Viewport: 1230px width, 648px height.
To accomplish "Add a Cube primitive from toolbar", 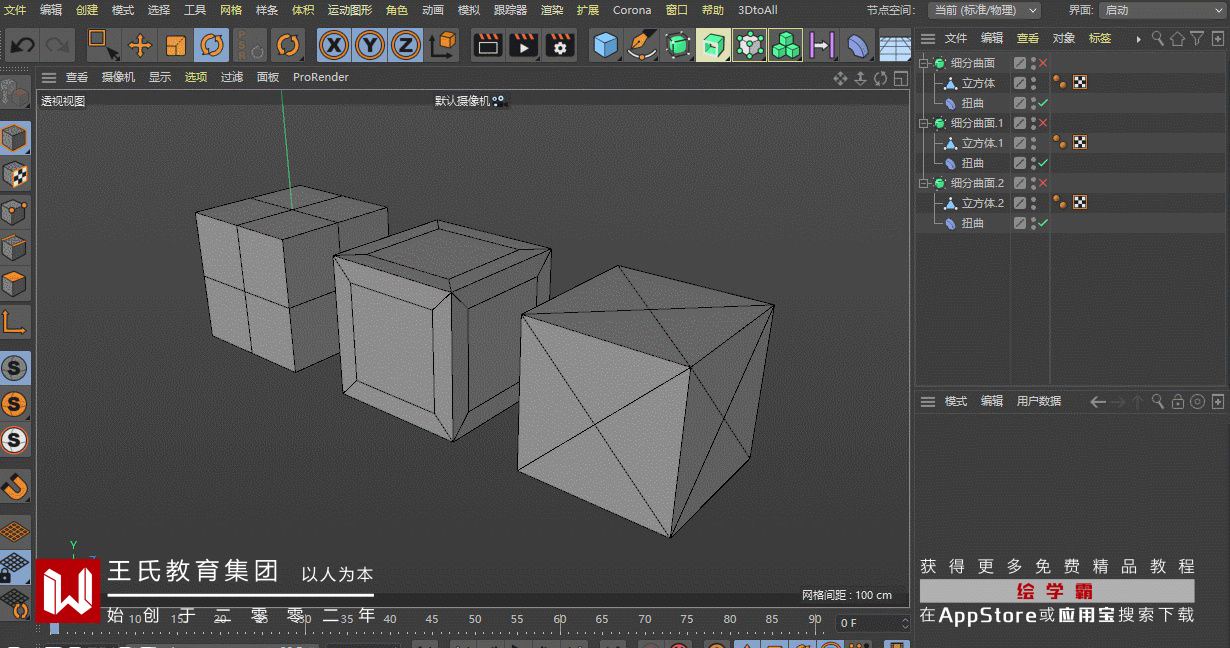I will click(605, 46).
